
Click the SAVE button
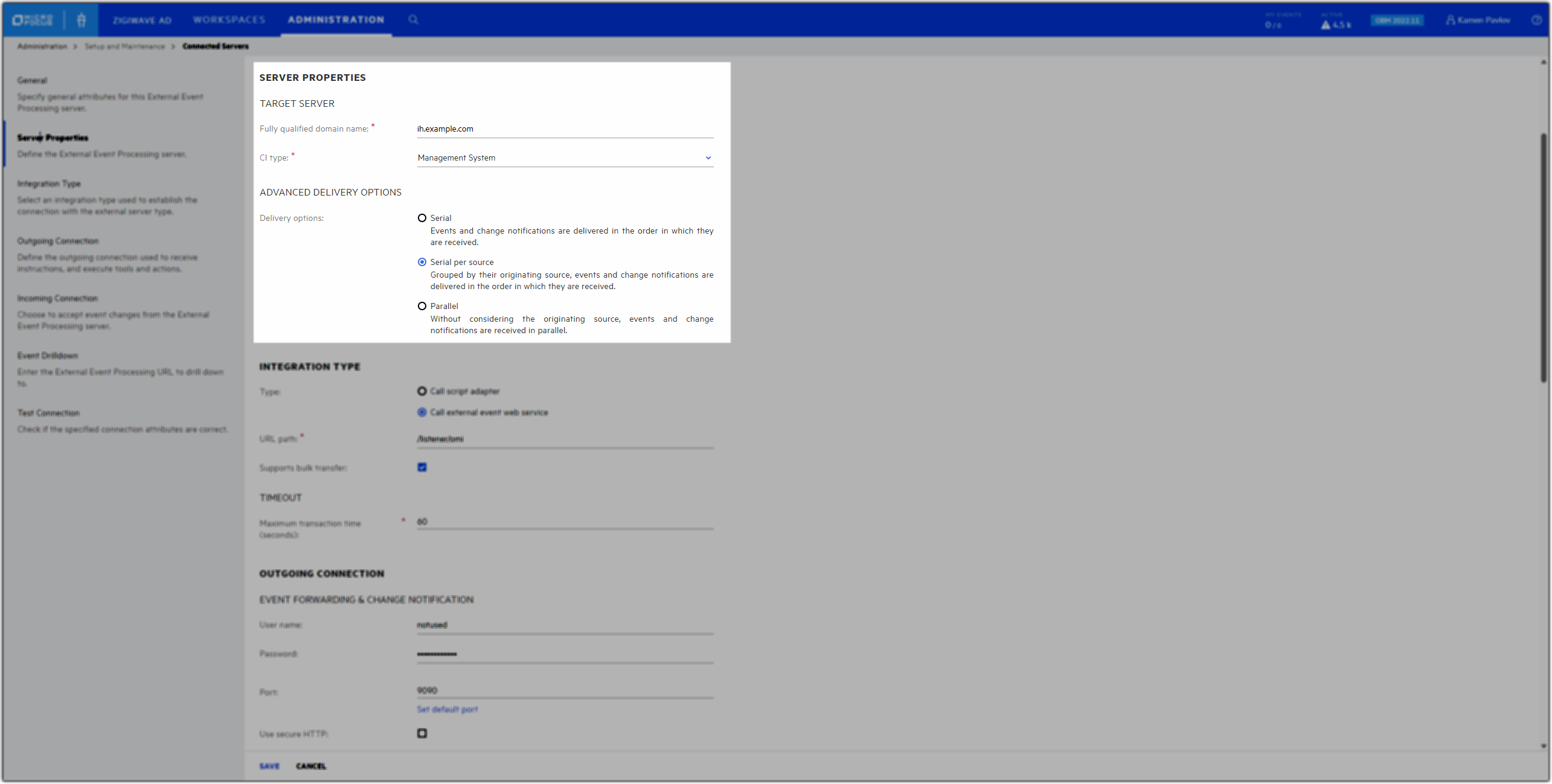coord(269,765)
